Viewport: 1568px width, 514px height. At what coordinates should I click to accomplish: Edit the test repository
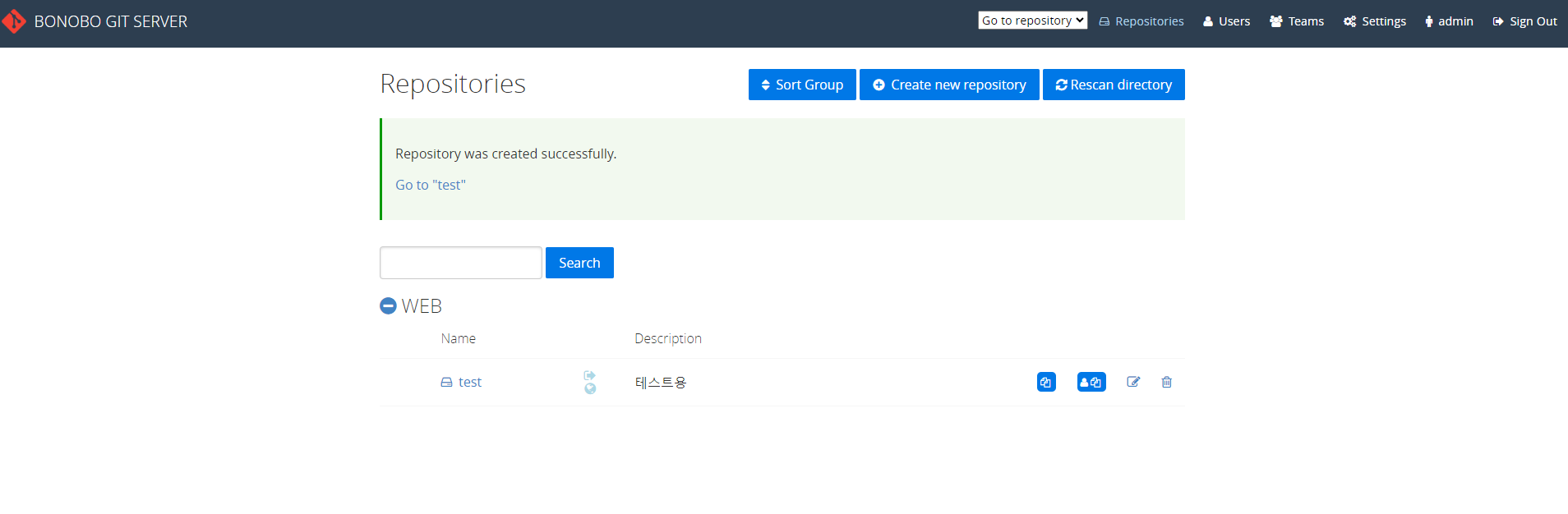click(1133, 382)
